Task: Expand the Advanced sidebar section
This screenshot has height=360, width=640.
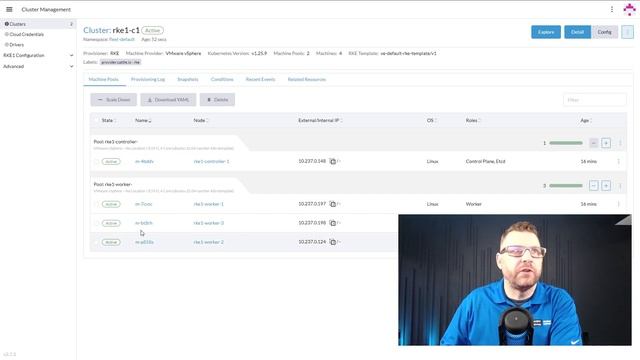Action: click(38, 66)
